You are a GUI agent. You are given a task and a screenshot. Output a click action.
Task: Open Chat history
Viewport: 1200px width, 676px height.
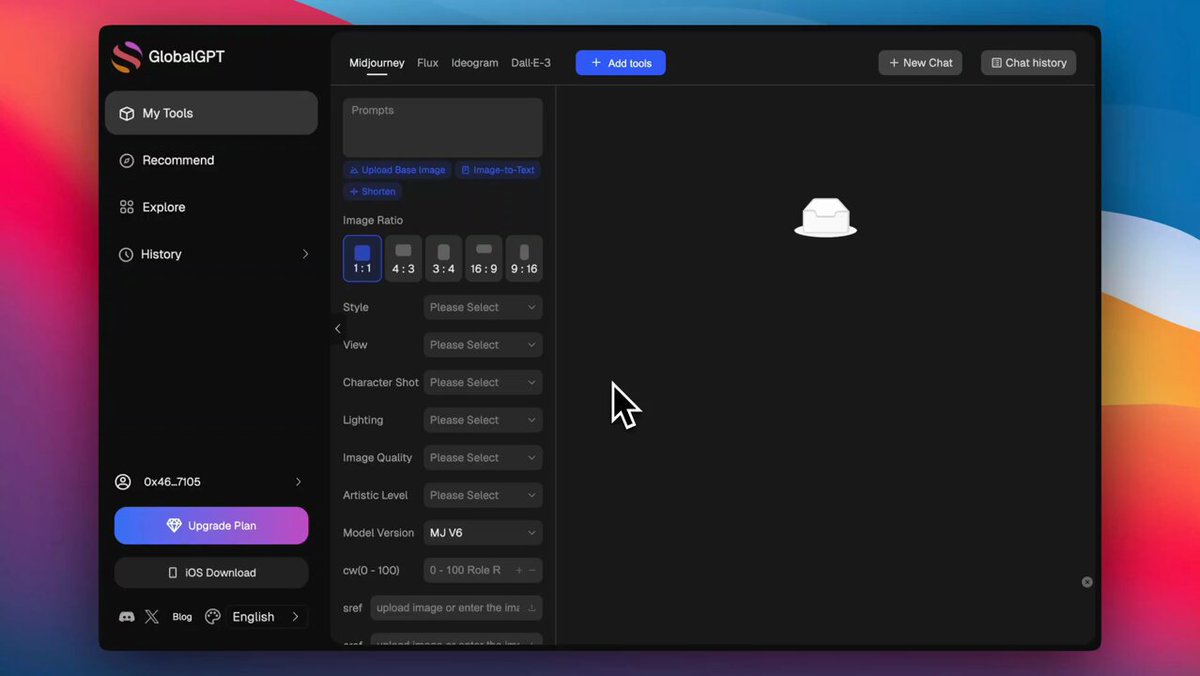[1029, 63]
